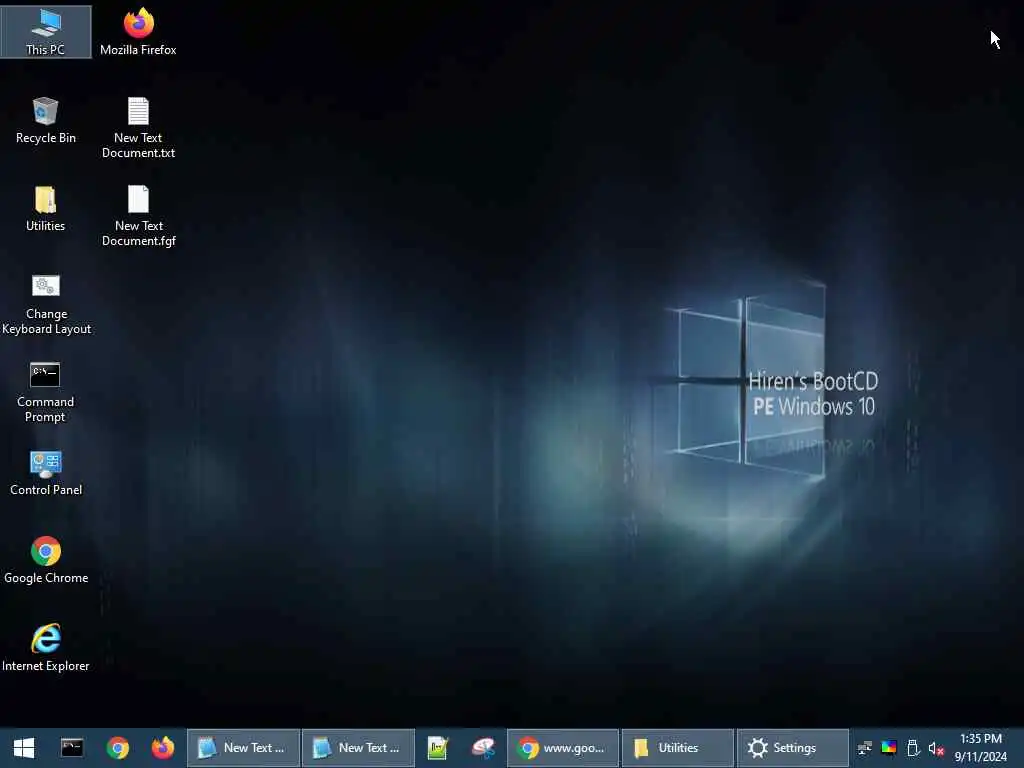The image size is (1024, 768).
Task: Launch Command Prompt from taskbar pin
Action: click(72, 748)
